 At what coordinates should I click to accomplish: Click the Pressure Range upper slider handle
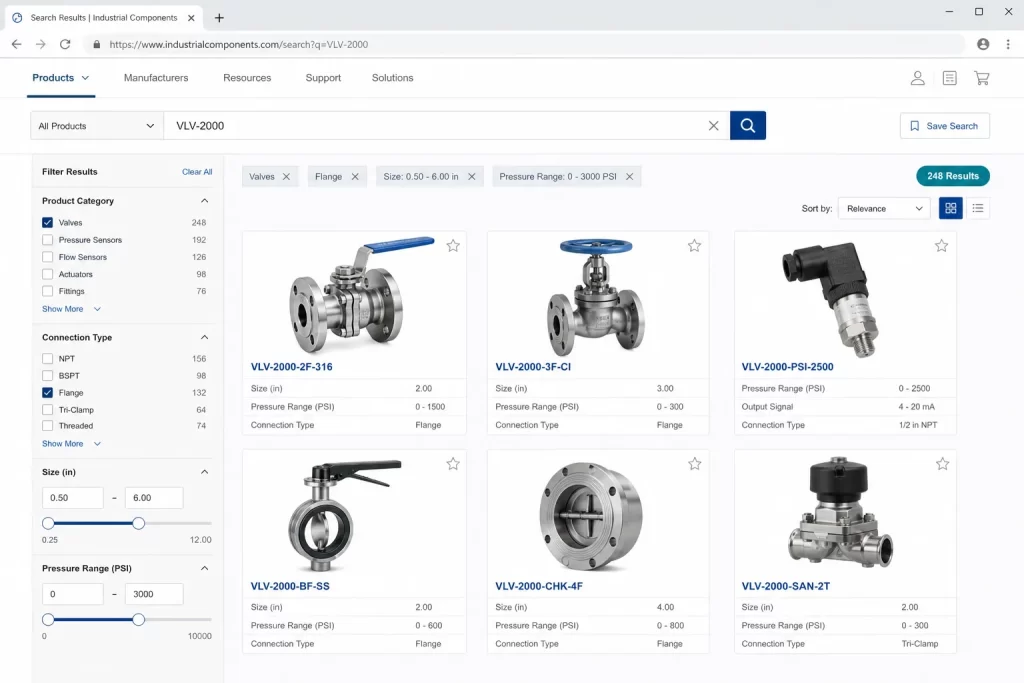(138, 620)
